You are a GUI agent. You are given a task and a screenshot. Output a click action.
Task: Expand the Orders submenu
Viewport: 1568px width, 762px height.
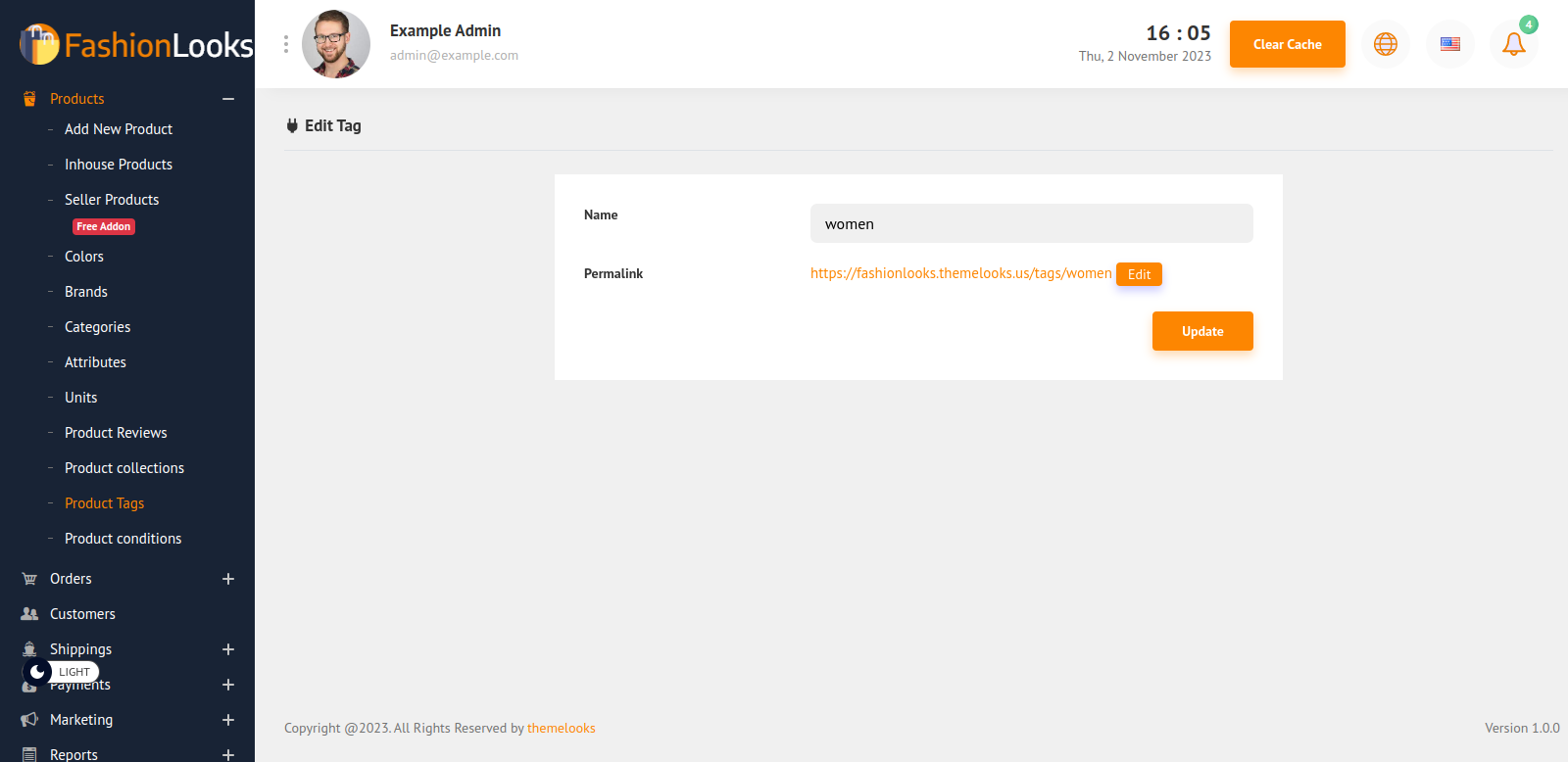click(x=228, y=579)
